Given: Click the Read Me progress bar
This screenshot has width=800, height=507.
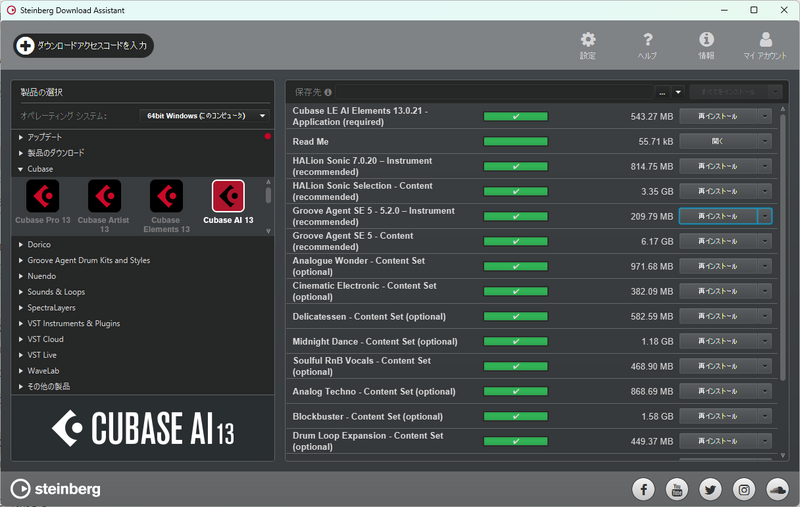Looking at the screenshot, I should click(516, 141).
